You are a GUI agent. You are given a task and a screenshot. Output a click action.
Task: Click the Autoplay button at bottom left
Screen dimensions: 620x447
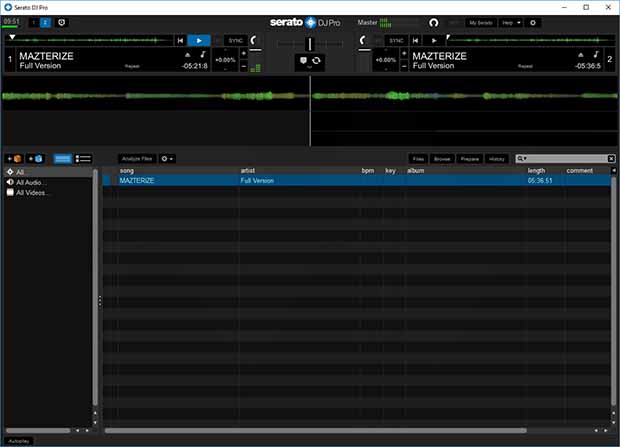pos(19,441)
